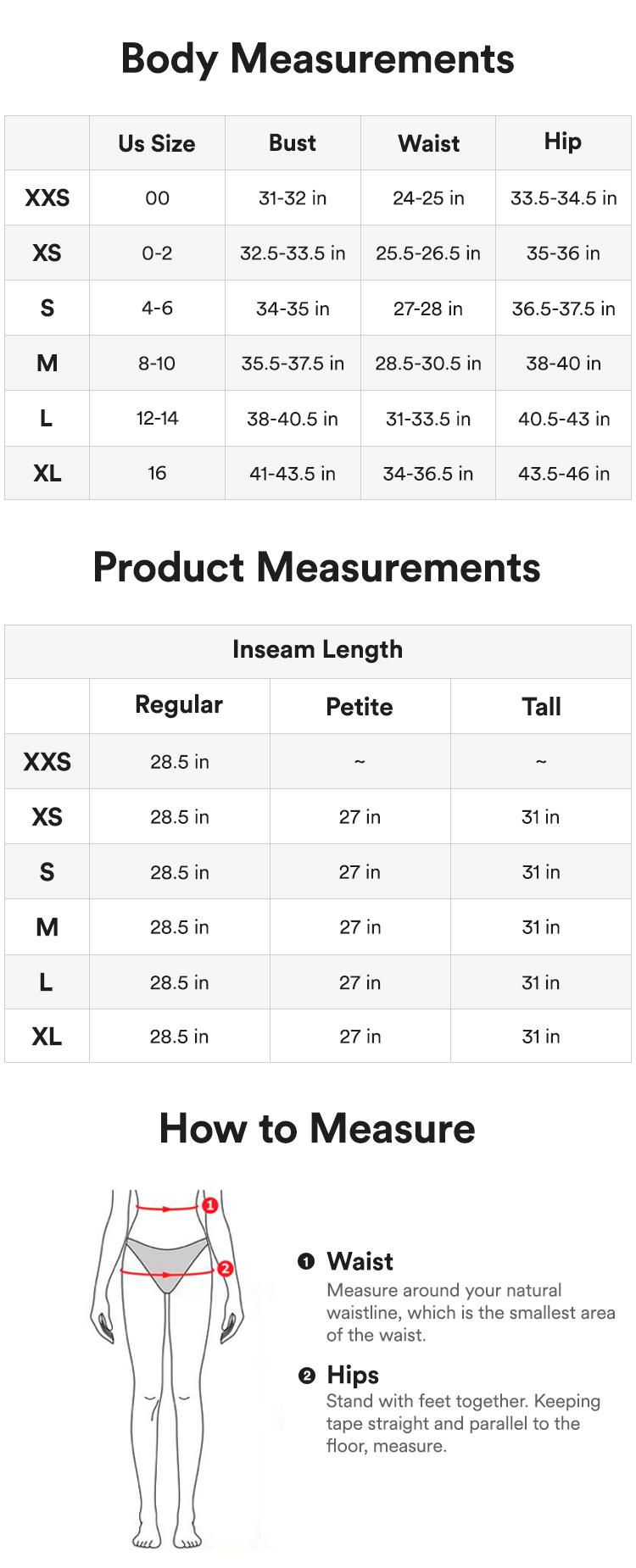
Task: Click the S hip value 36.5-37.5 in
Action: click(563, 309)
